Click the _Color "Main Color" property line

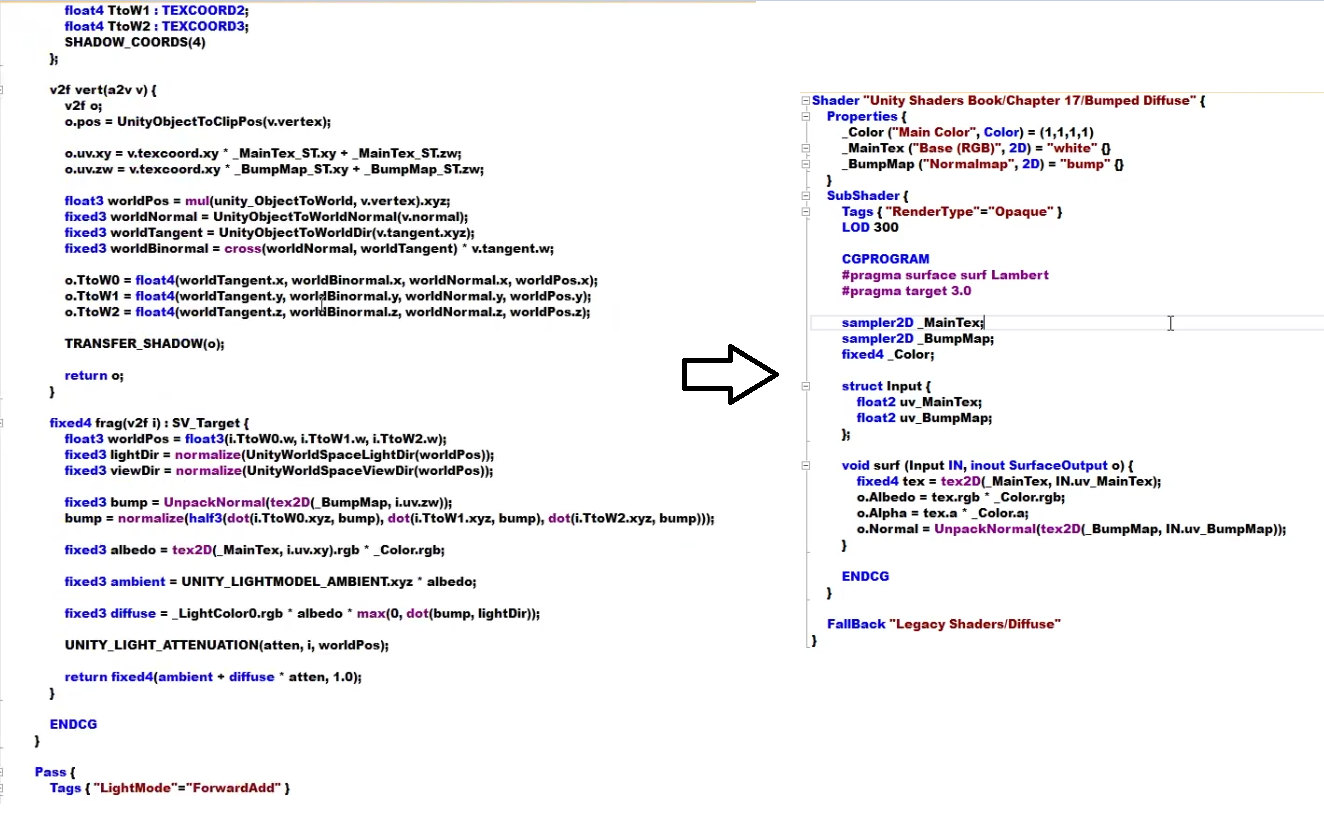tap(967, 132)
